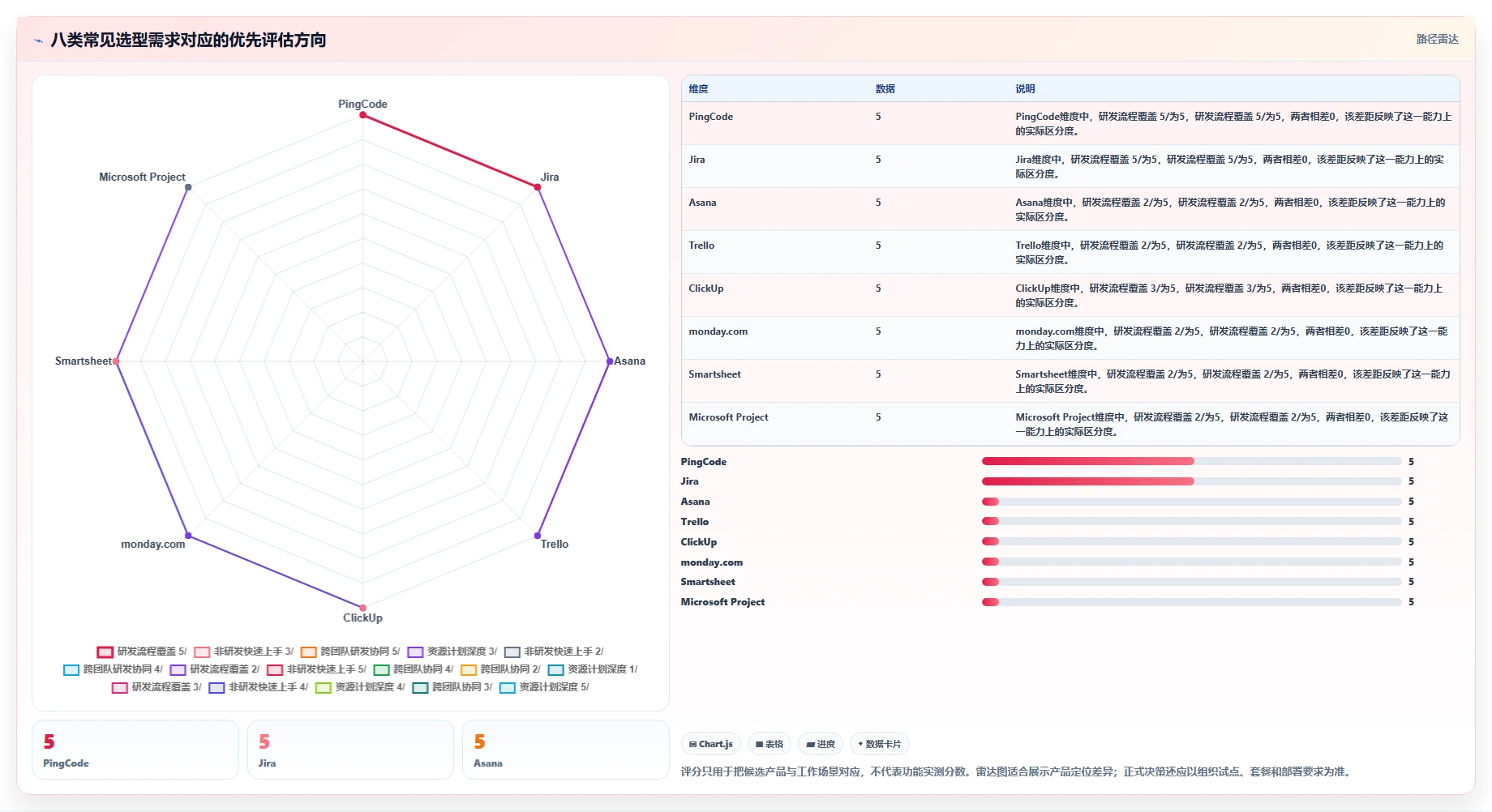1492x812 pixels.
Task: Click the monday.com data point on radar
Action: [188, 536]
